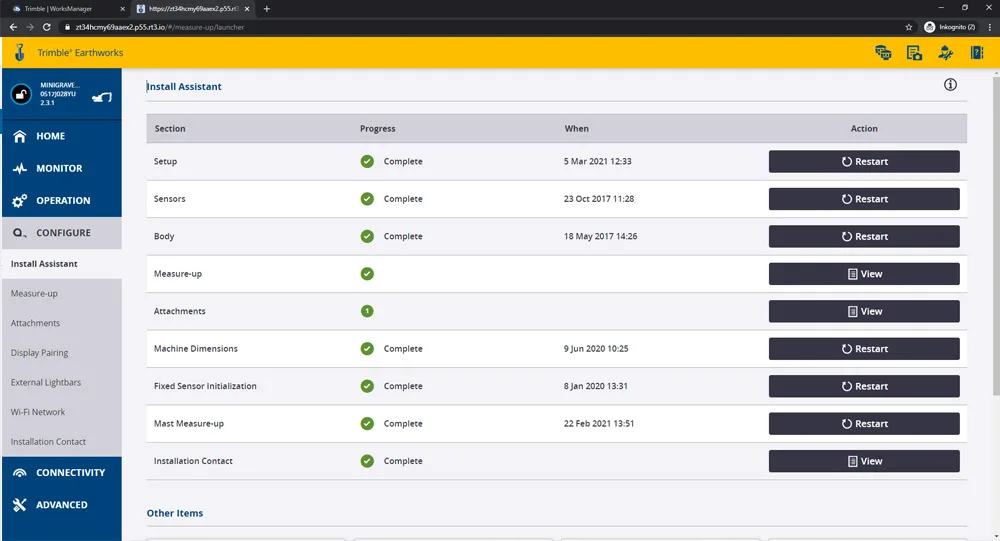Image resolution: width=1000 pixels, height=541 pixels.
Task: Open the Inkognito profile icon
Action: click(929, 27)
